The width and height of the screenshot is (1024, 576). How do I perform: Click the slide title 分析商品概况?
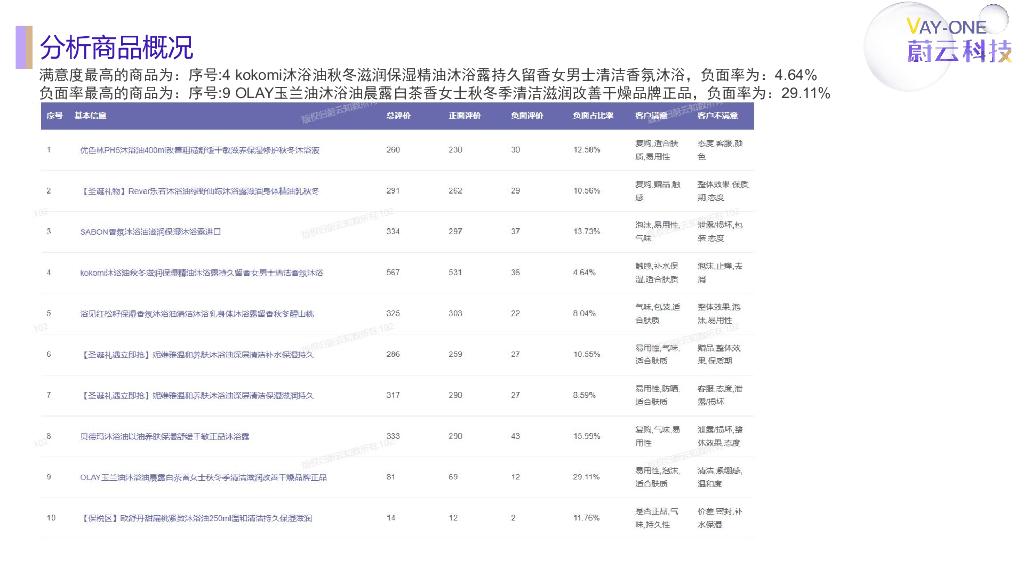point(116,47)
